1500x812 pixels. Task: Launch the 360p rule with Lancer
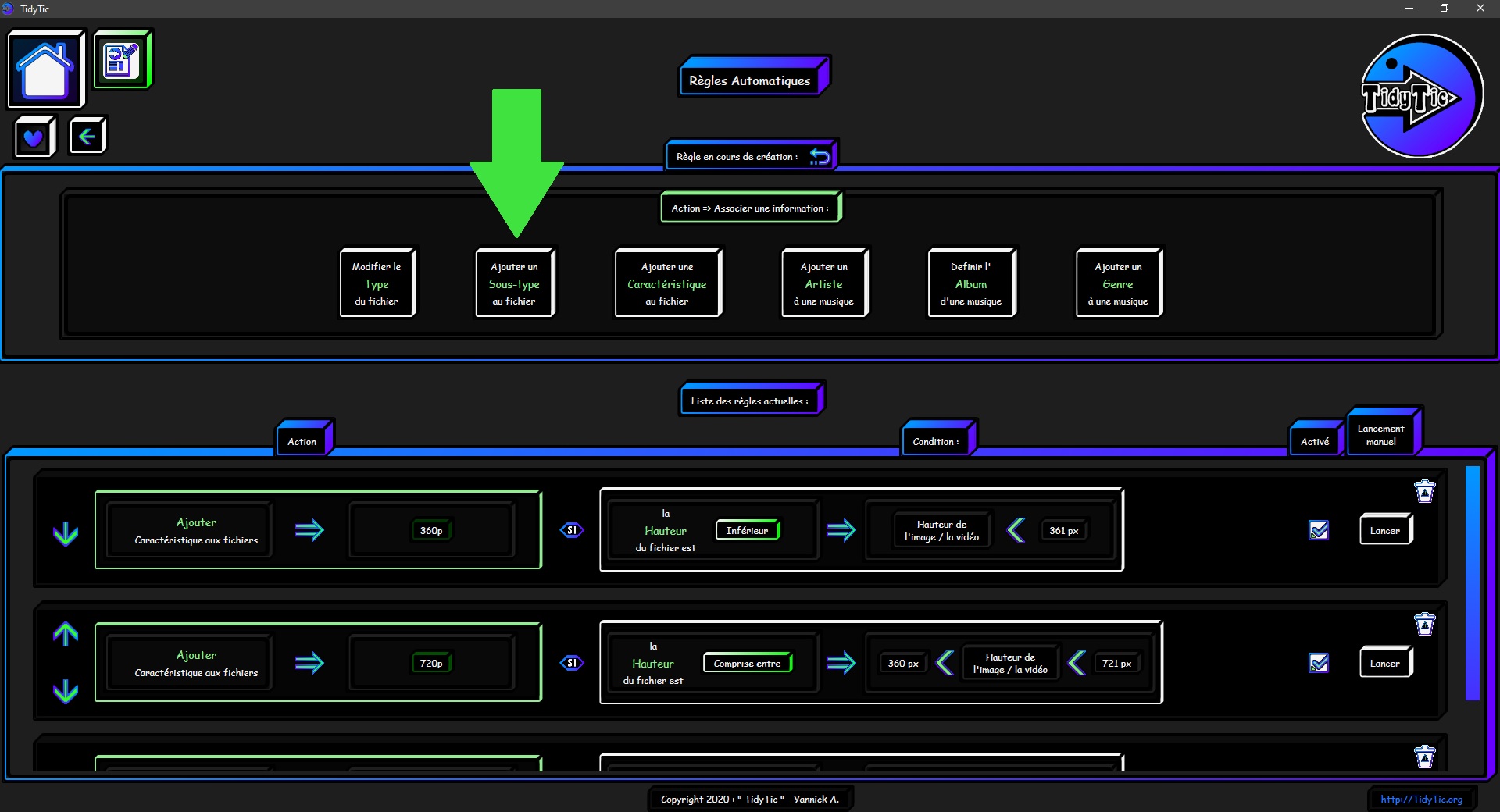1385,530
